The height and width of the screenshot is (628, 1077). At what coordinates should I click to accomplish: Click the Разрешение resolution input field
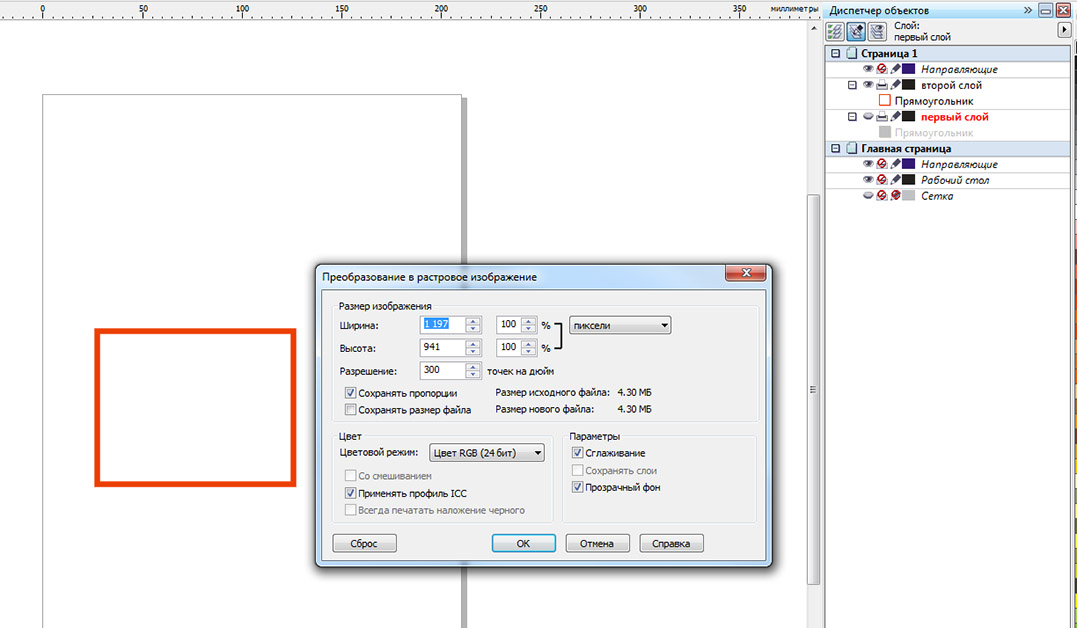pyautogui.click(x=443, y=371)
